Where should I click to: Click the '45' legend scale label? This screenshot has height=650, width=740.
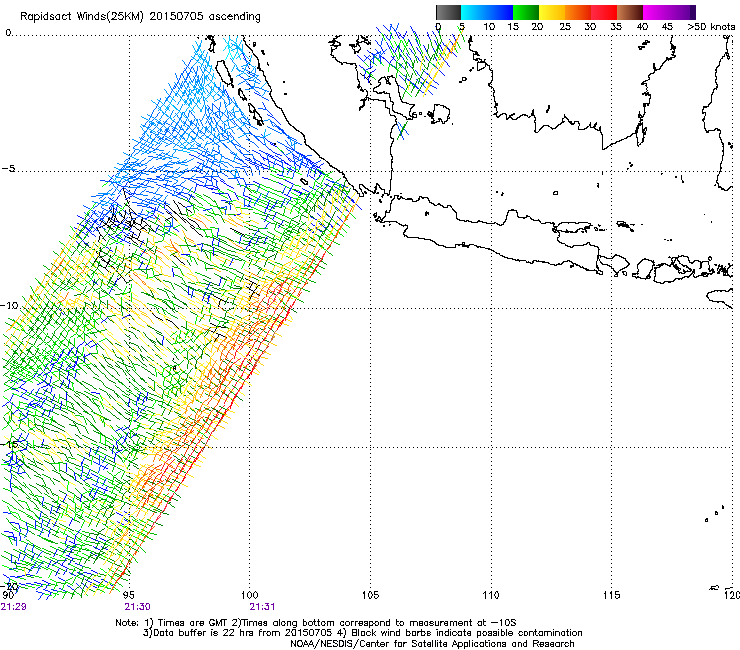667,27
